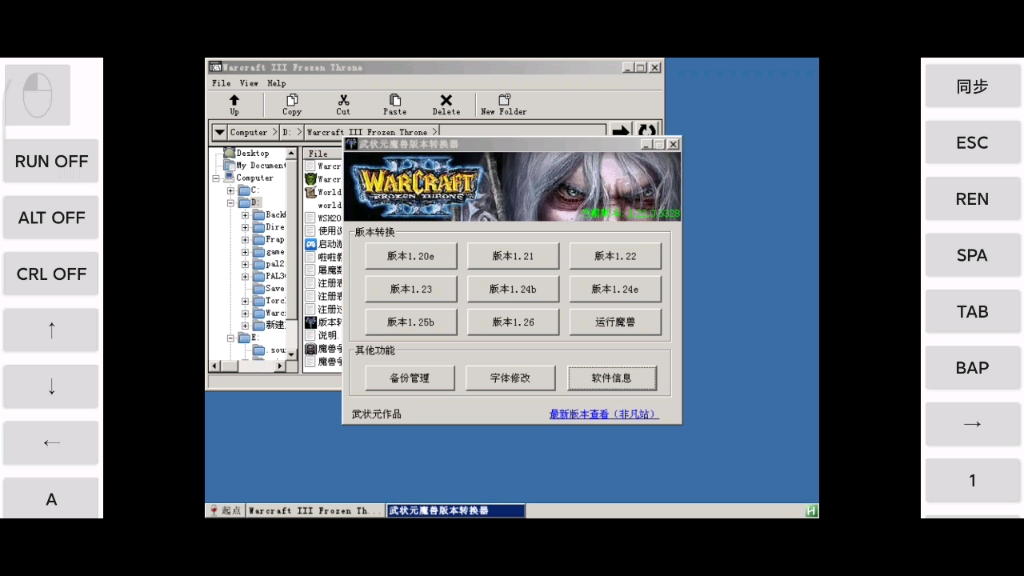The width and height of the screenshot is (1024, 576).
Task: Click the 同步 sync key
Action: [972, 86]
